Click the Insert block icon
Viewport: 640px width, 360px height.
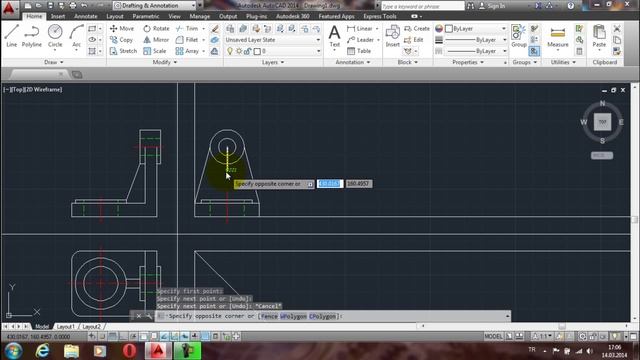(x=392, y=36)
